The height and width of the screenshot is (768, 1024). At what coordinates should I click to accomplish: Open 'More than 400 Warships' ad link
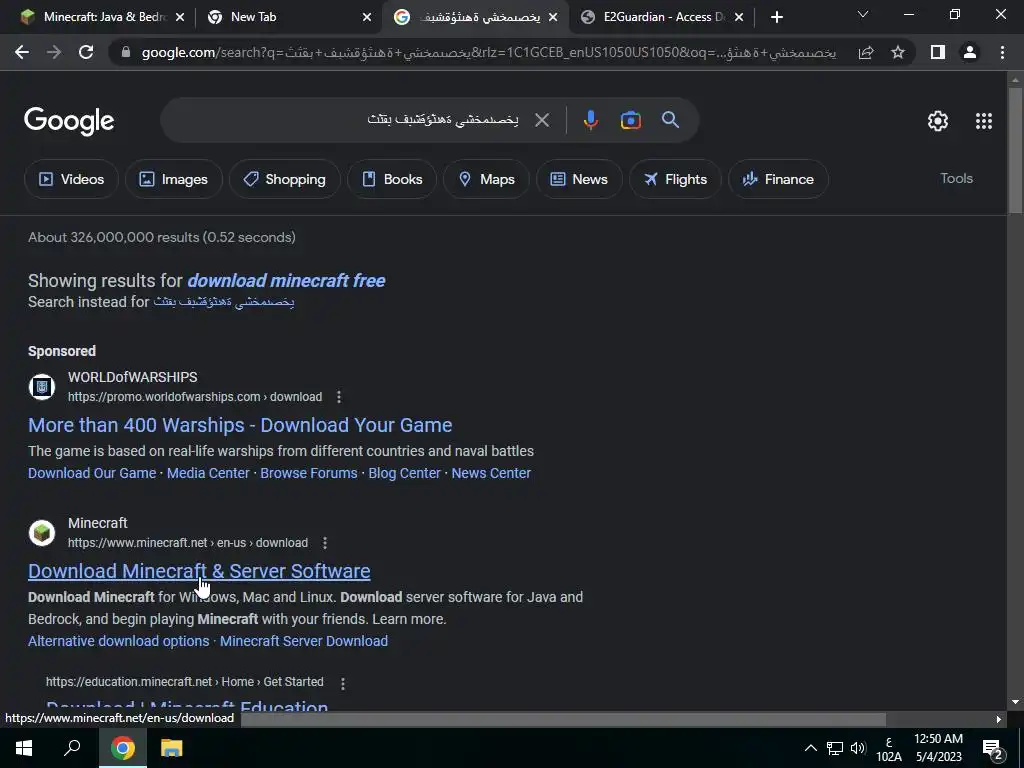click(240, 425)
